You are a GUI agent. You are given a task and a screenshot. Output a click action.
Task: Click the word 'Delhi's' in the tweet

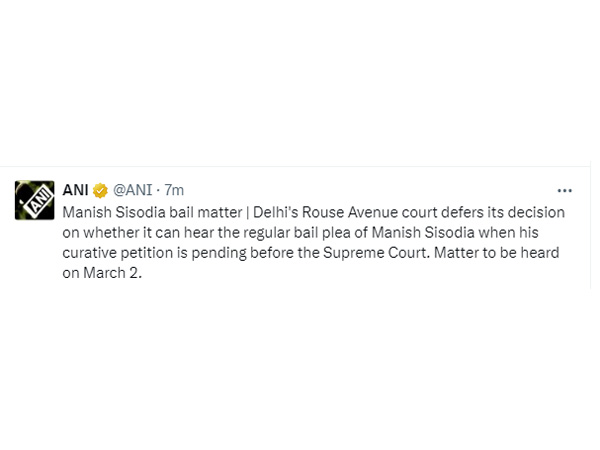(x=276, y=212)
